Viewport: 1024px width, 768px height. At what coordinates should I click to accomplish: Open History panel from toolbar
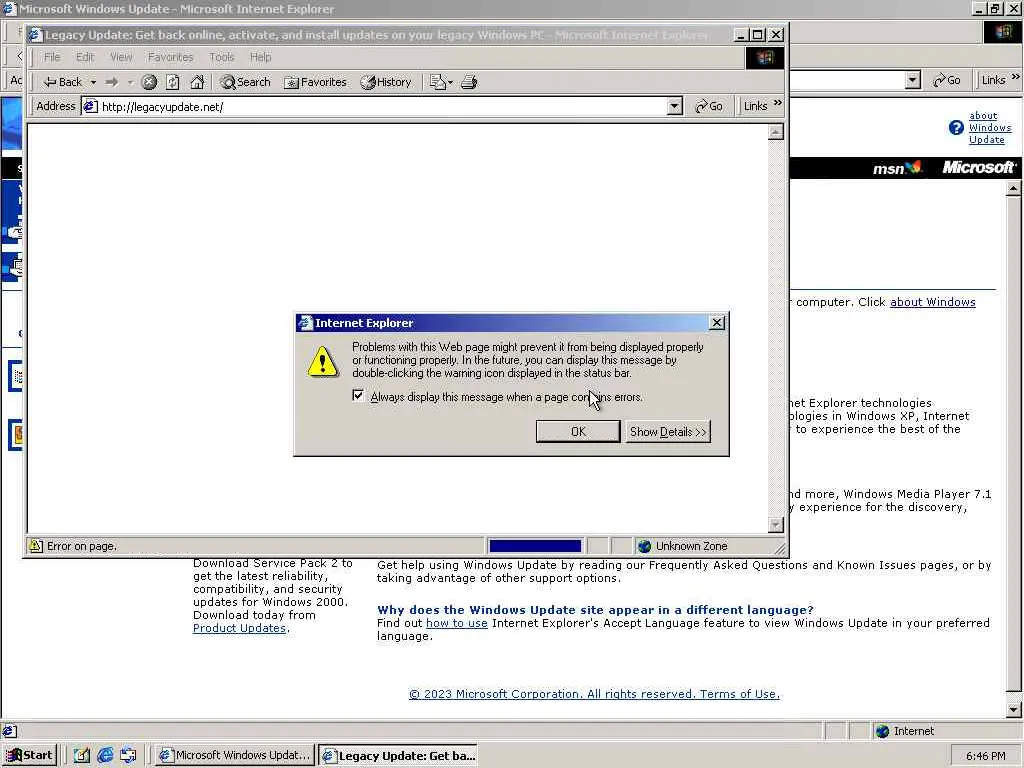pyautogui.click(x=386, y=82)
